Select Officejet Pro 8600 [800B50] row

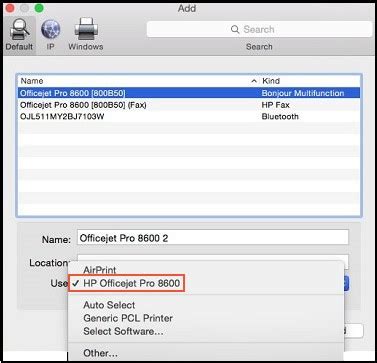coord(189,93)
